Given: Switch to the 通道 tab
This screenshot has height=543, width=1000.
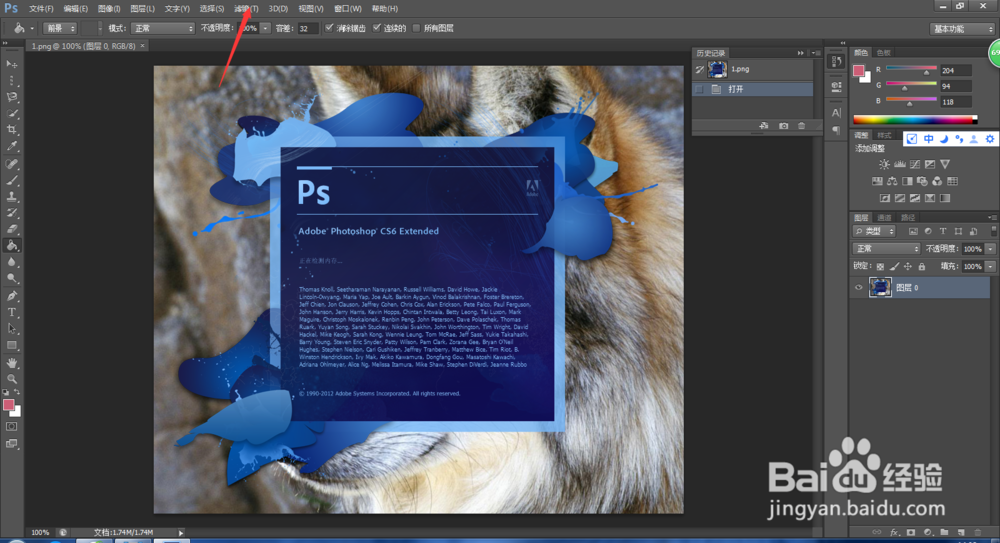Looking at the screenshot, I should click(x=884, y=218).
